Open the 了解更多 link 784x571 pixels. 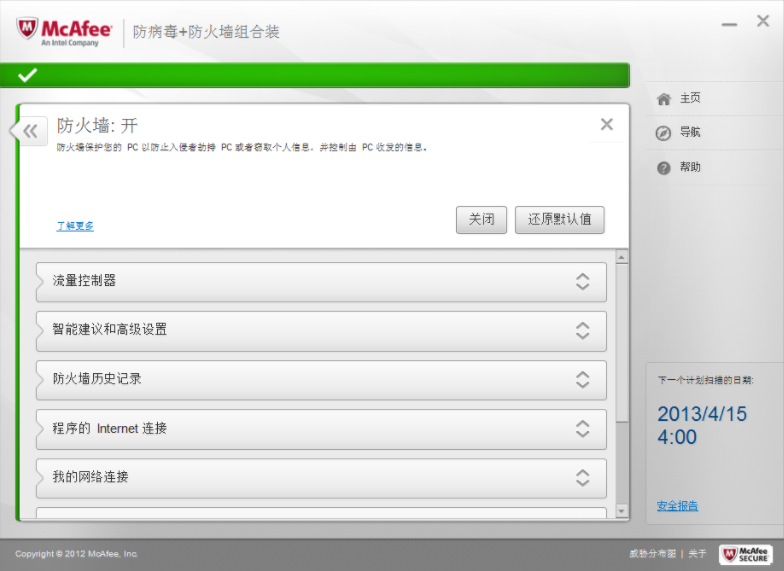(75, 226)
